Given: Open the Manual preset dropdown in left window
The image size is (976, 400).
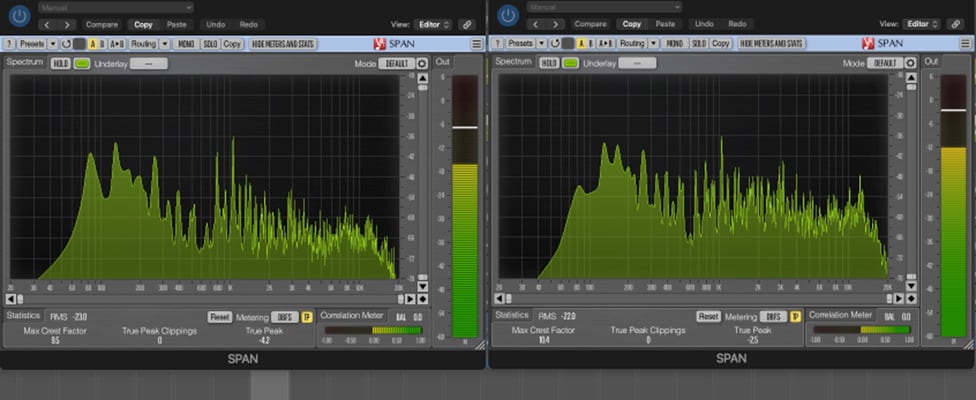Looking at the screenshot, I should coord(116,7).
